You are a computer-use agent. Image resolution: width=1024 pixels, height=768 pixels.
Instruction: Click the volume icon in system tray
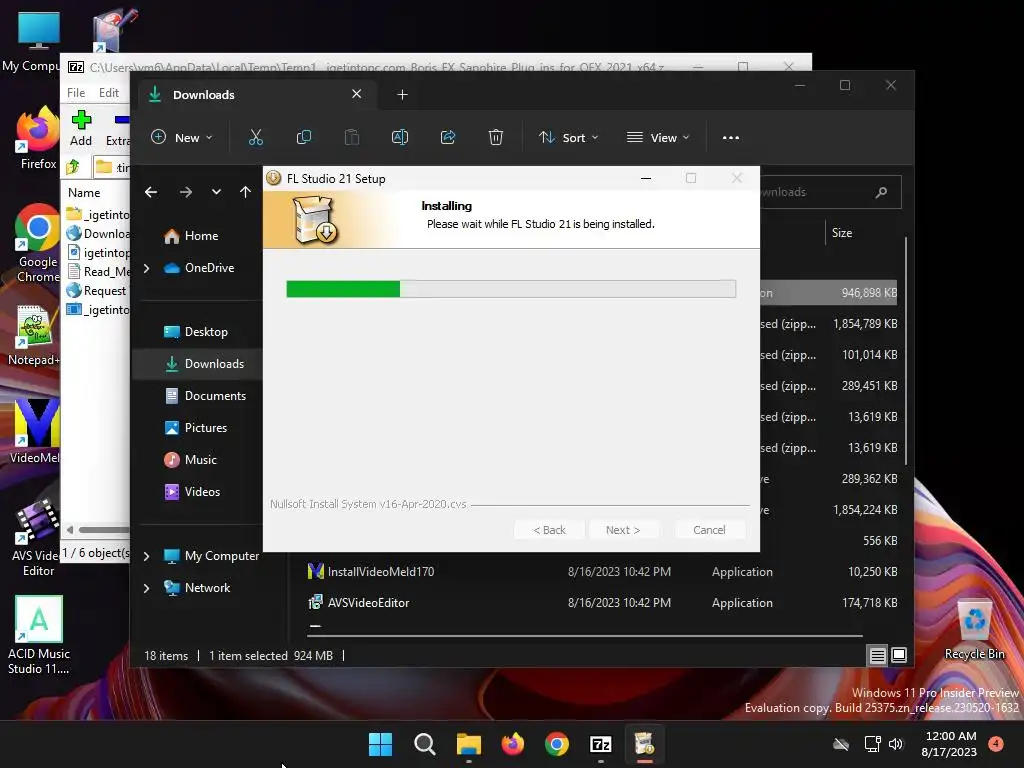(896, 744)
